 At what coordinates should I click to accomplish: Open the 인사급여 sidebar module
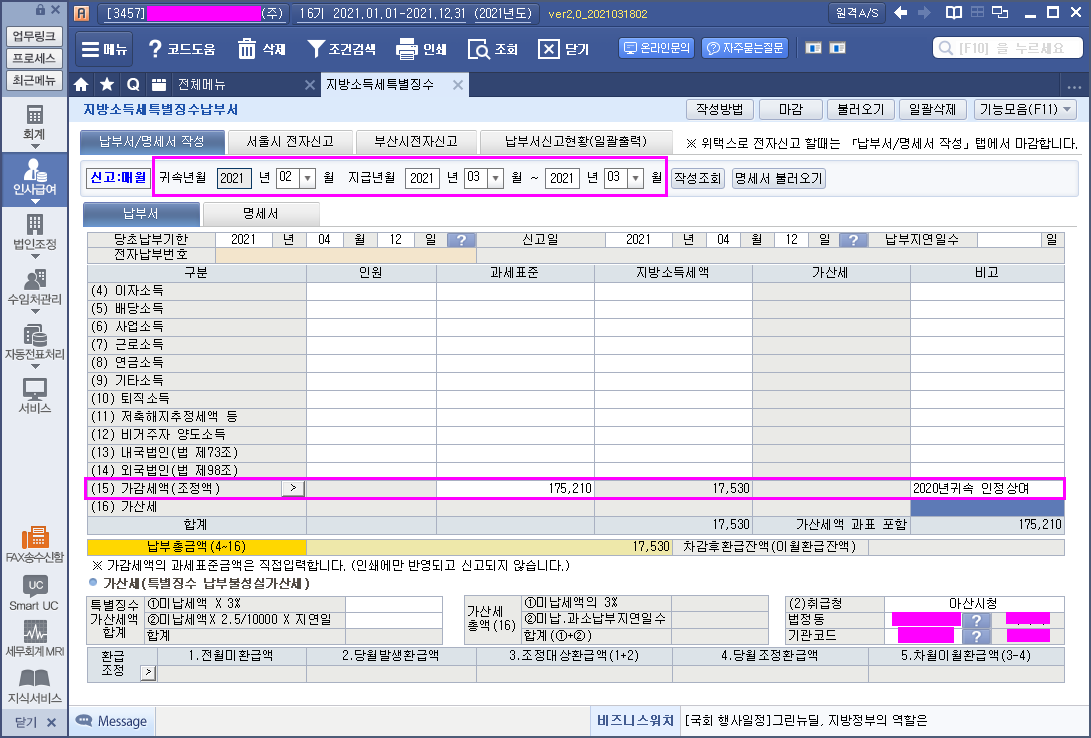click(x=34, y=179)
